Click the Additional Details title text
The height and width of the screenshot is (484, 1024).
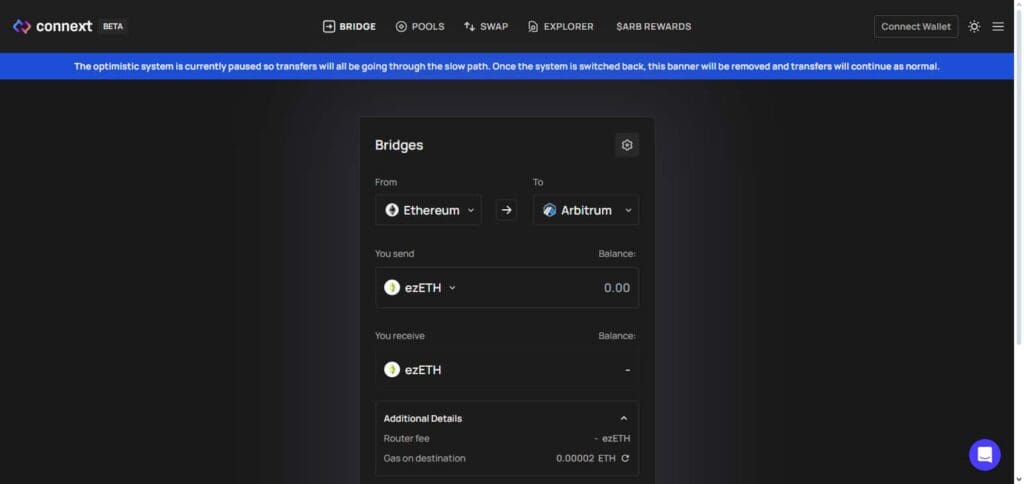(423, 419)
